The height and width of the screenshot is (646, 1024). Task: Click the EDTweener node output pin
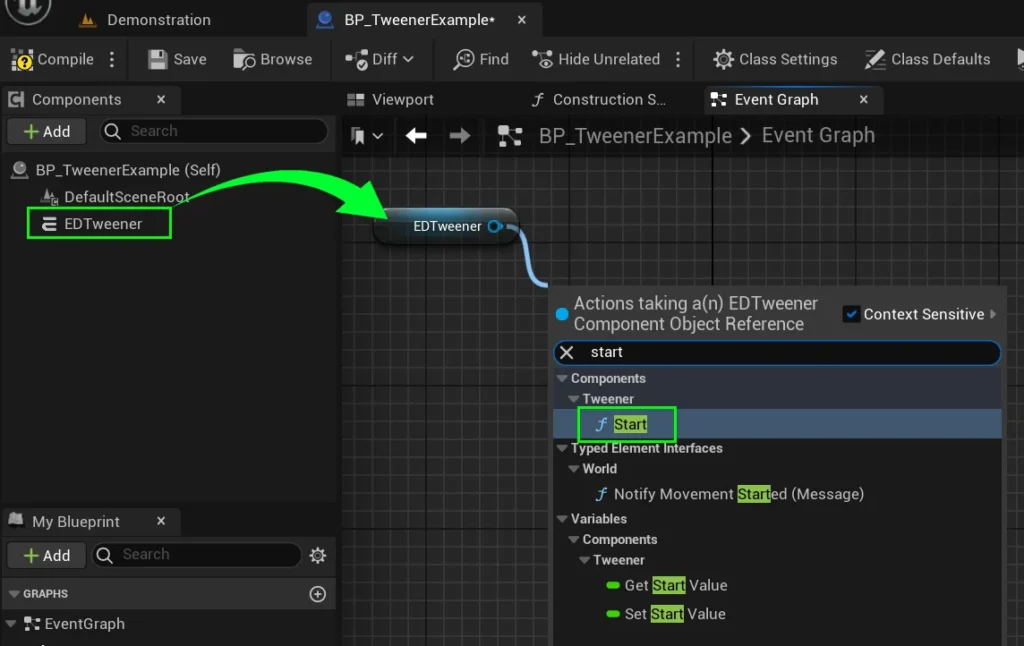[x=494, y=227]
